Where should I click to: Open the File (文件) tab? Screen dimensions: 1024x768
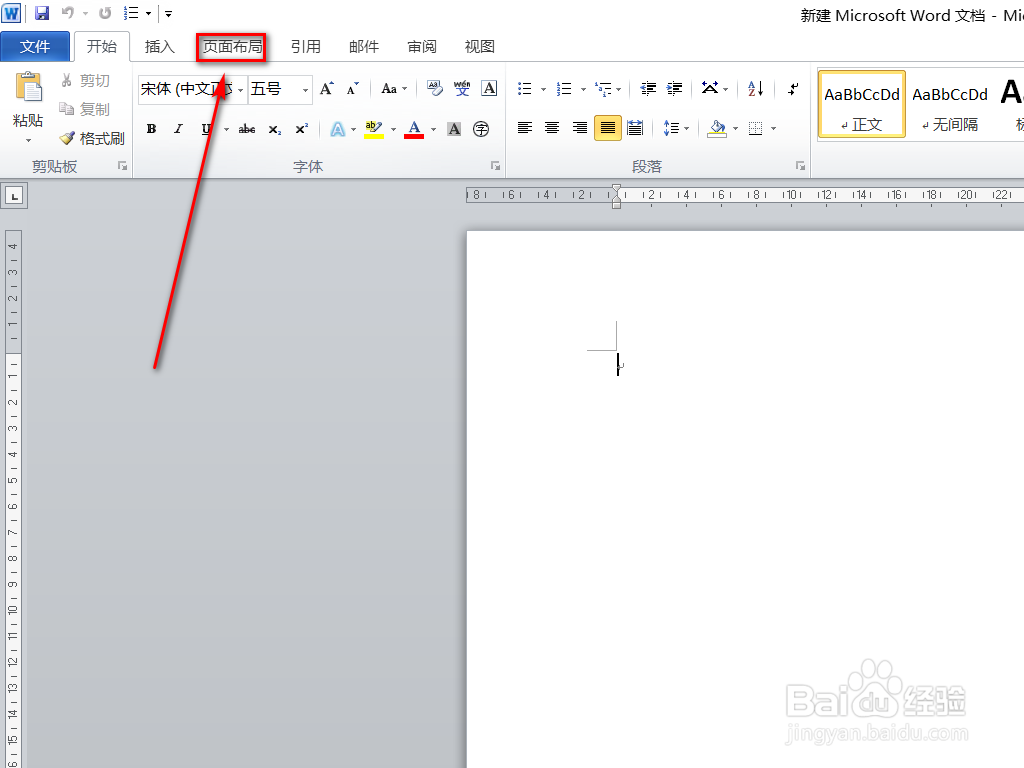[35, 46]
